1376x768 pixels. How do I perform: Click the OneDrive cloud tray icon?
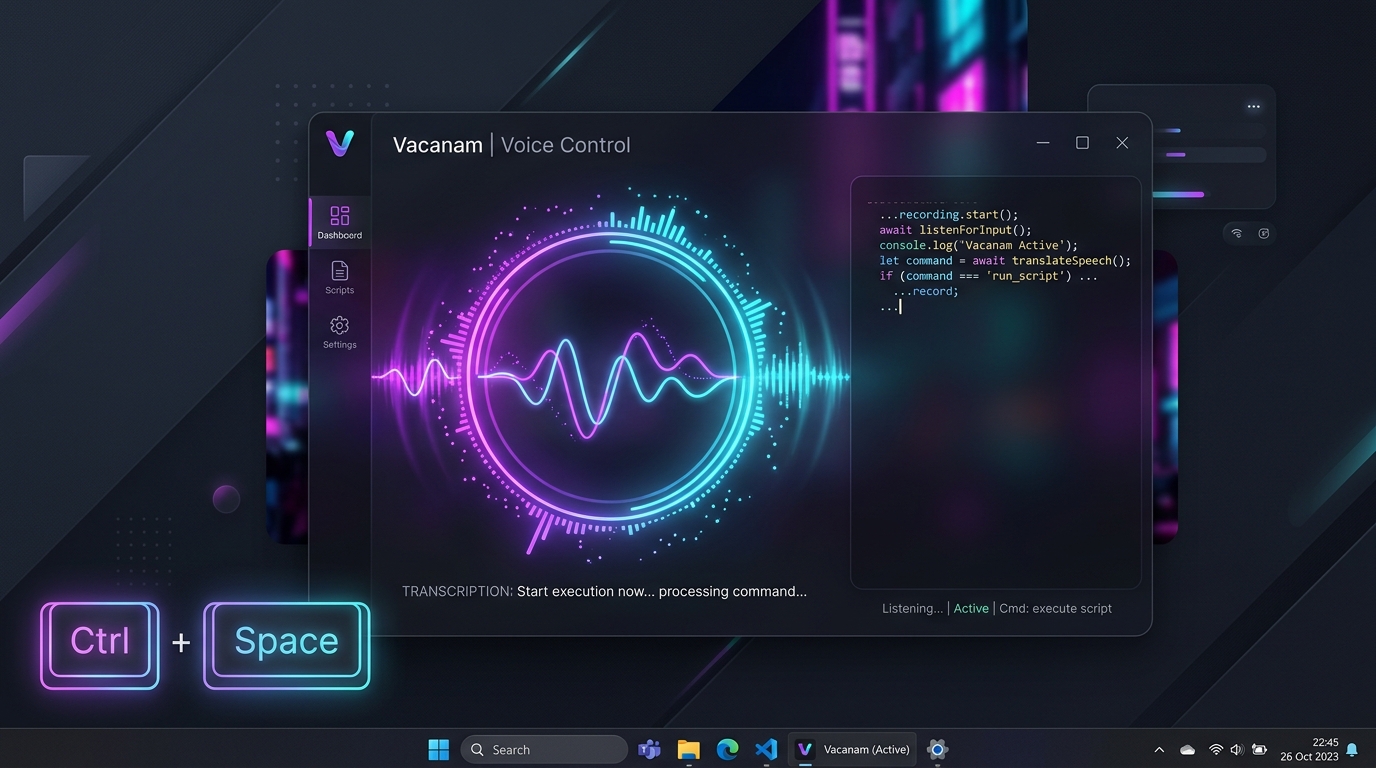pyautogui.click(x=1188, y=750)
